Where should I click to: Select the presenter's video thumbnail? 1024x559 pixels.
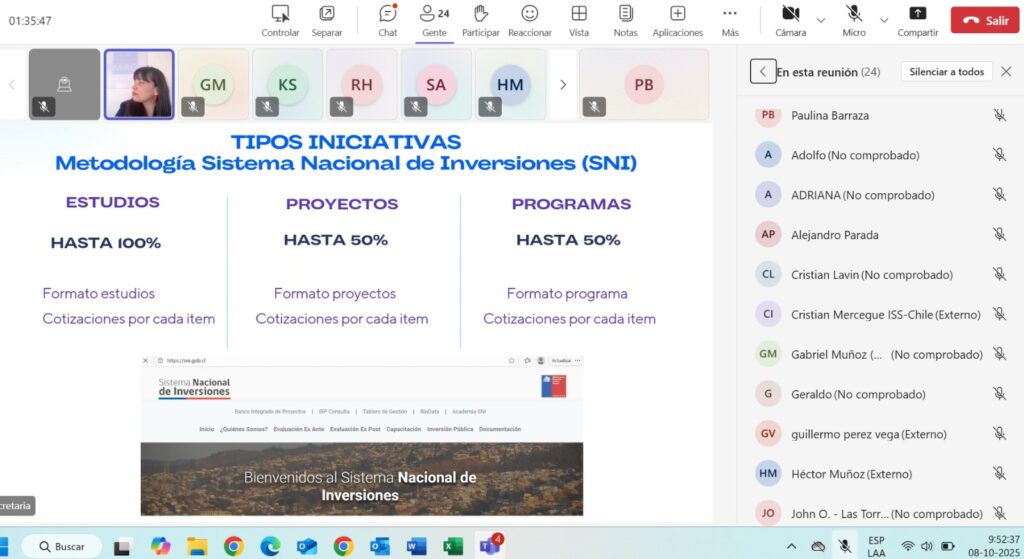pos(139,85)
